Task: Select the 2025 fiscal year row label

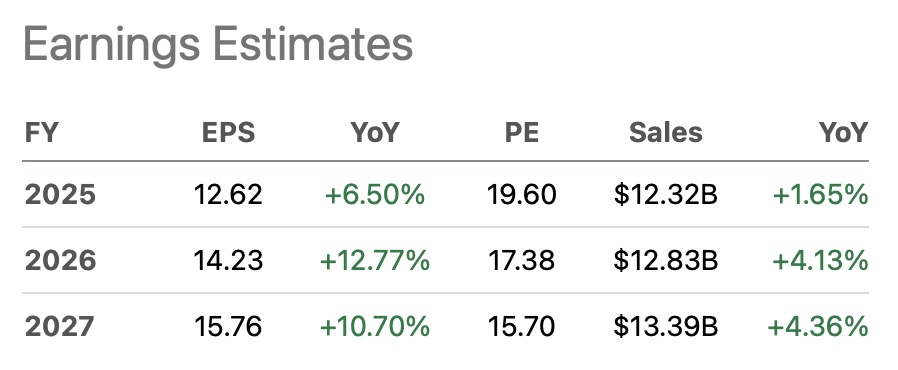Action: pos(60,195)
